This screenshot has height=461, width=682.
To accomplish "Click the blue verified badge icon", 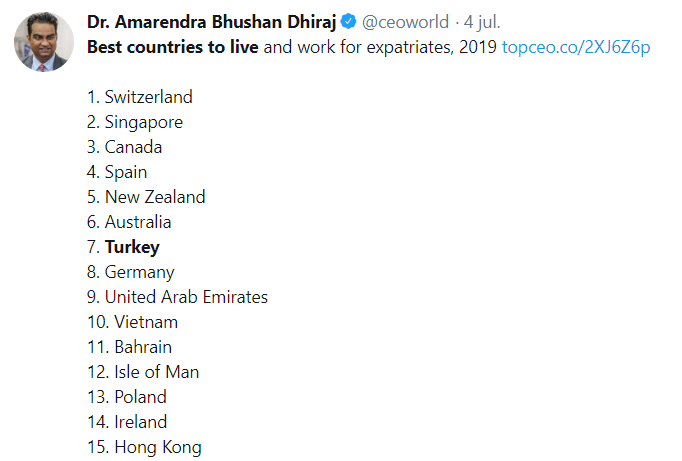I will (x=348, y=21).
